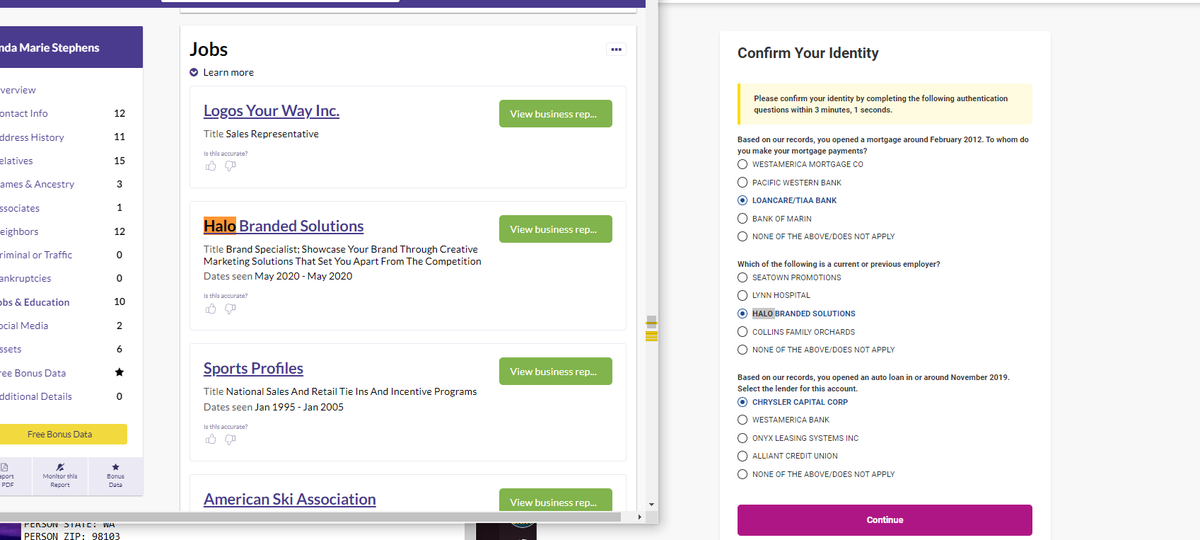1200x540 pixels.
Task: Thumbs down the Halo Branded Solutions job
Action: (229, 308)
